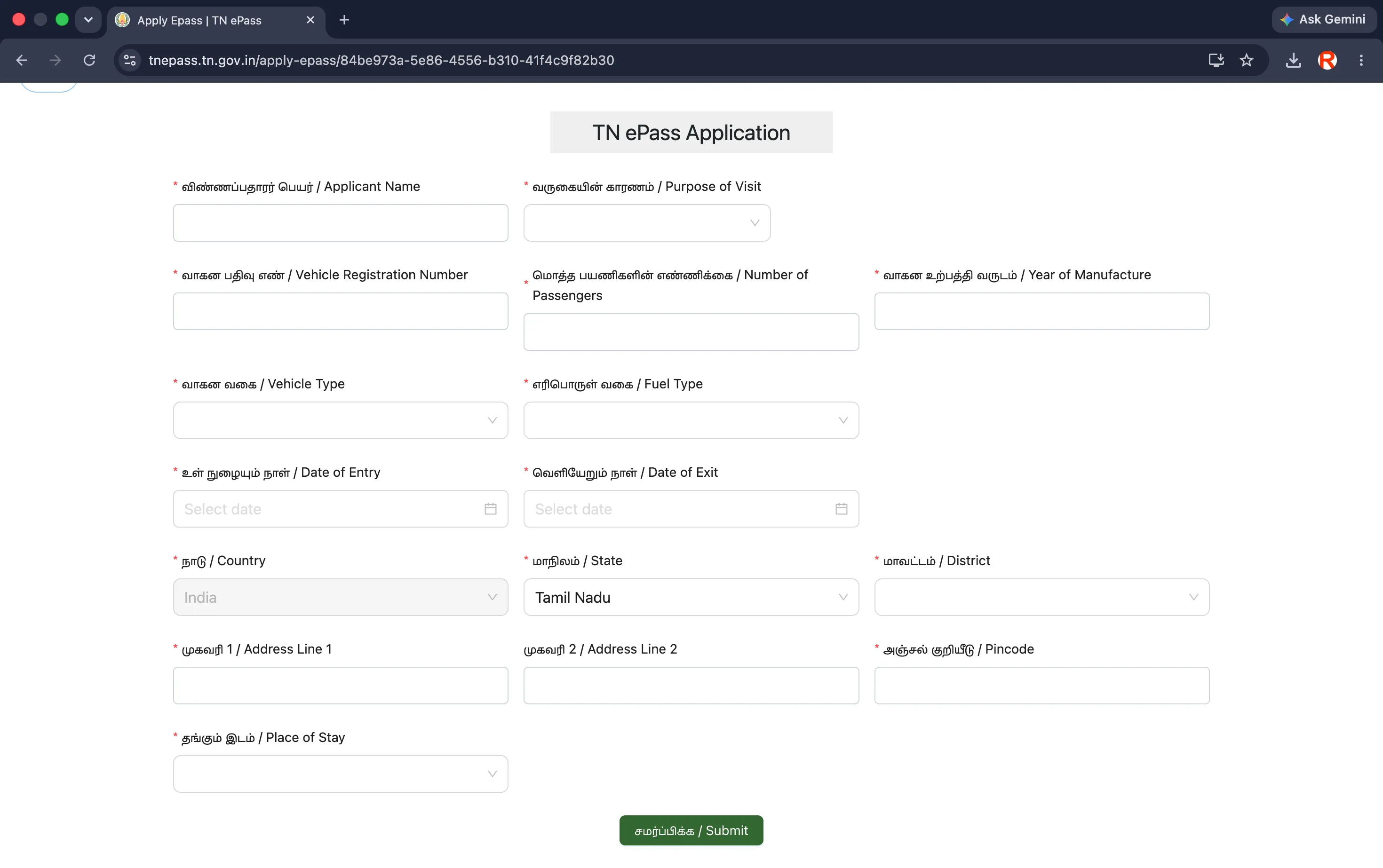Click the Number of Passengers field
Viewport: 1383px width, 868px height.
point(691,332)
